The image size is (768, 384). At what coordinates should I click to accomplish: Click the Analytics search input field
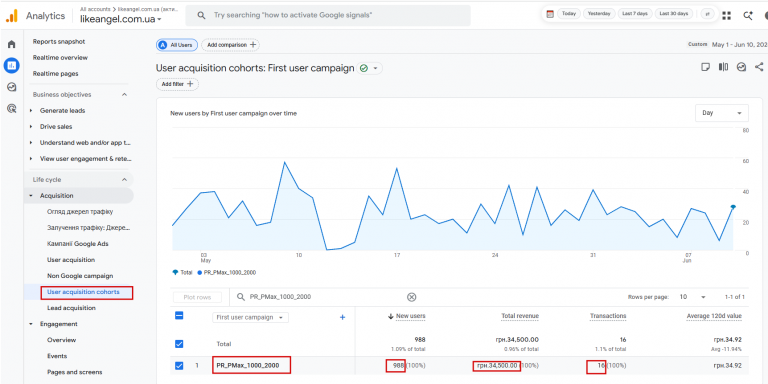[x=328, y=16]
